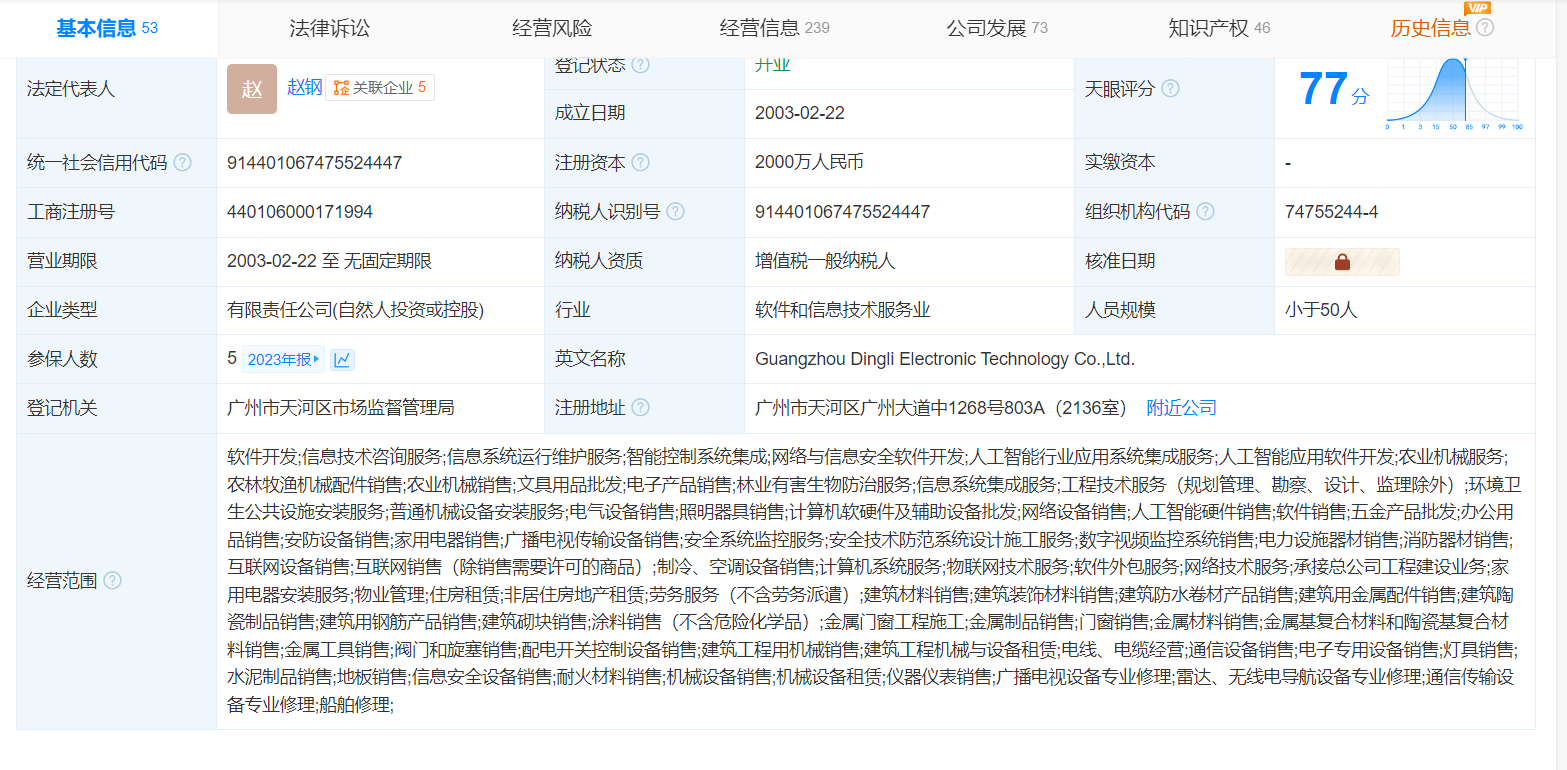Screen dimensions: 1567x770
Task: Click the help icon beside 登记状态
Action: pos(640,65)
